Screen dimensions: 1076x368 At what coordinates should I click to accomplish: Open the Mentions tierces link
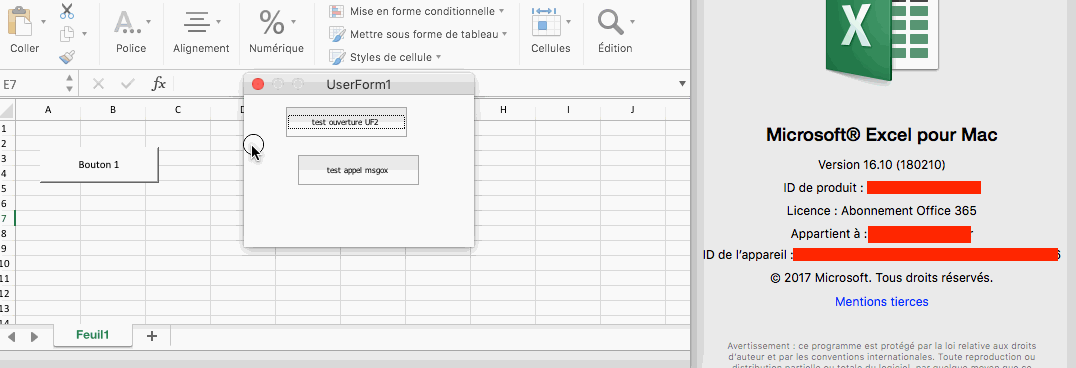pos(882,301)
